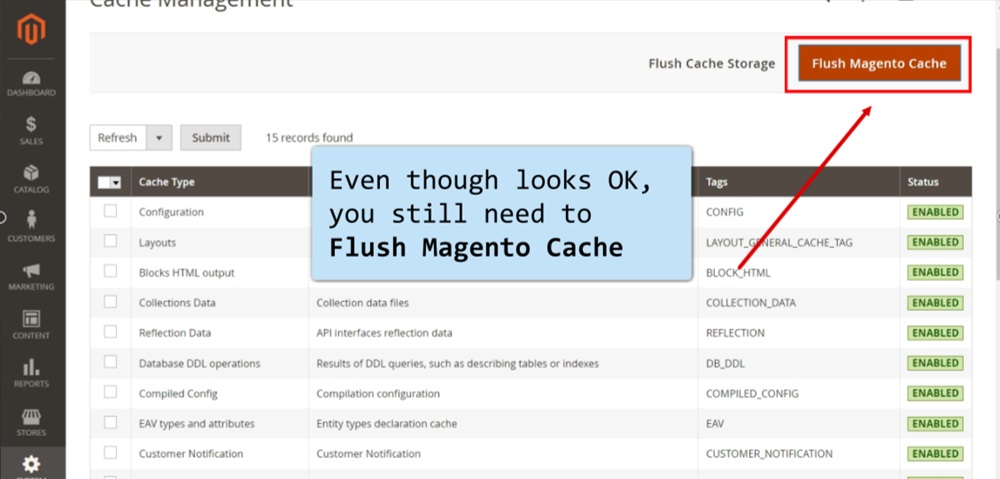This screenshot has height=479, width=1000.
Task: Open the Stores sidebar menu
Action: pos(31,422)
